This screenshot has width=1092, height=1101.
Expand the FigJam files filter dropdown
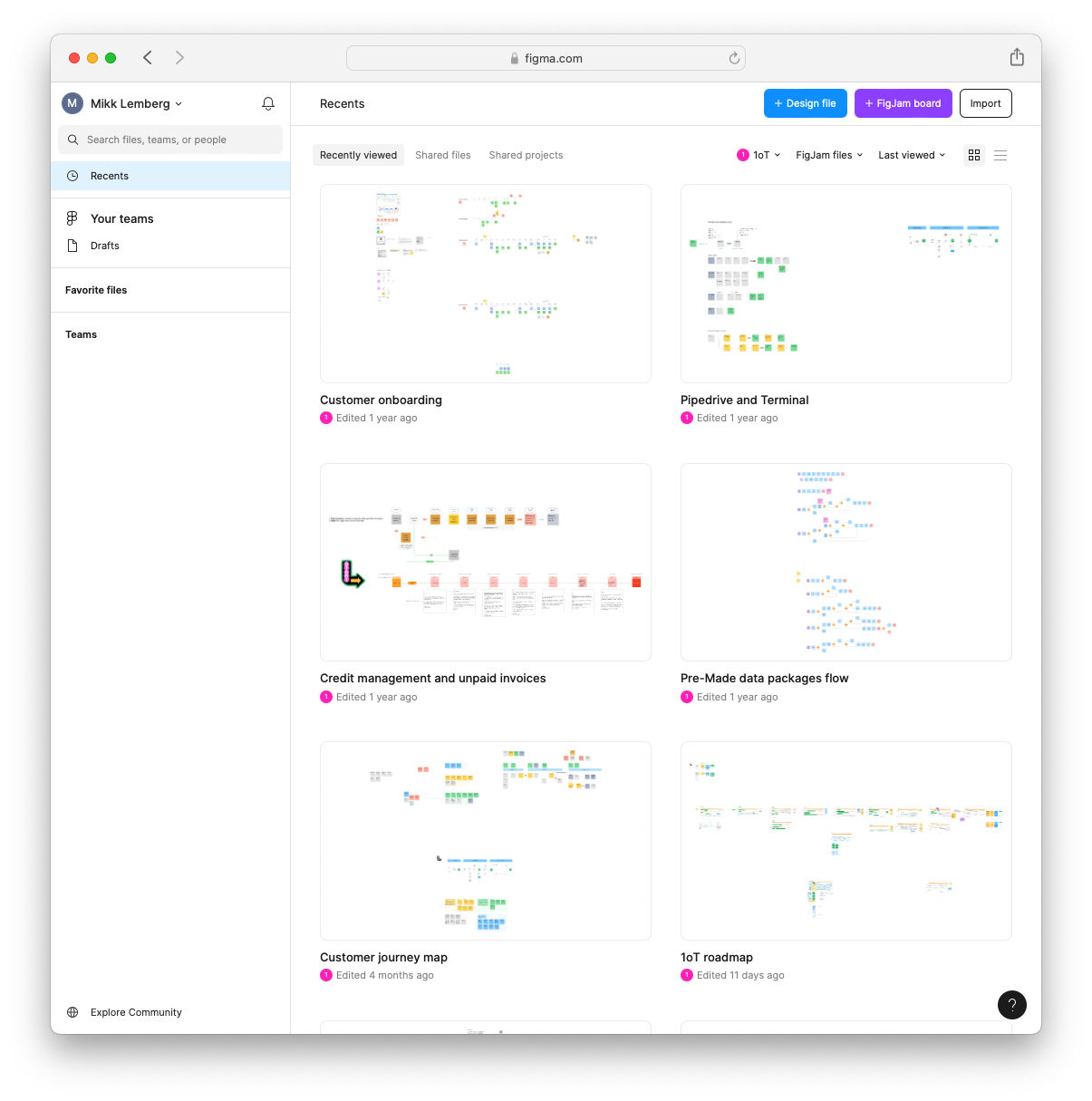tap(829, 155)
